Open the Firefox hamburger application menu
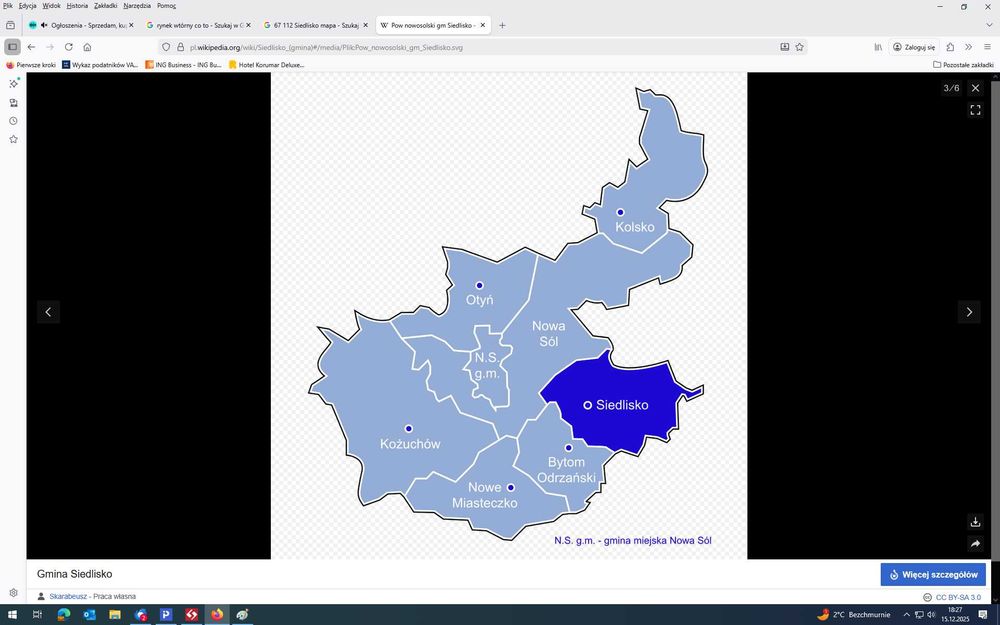Screen dimensions: 1000x625 pyautogui.click(x=987, y=47)
